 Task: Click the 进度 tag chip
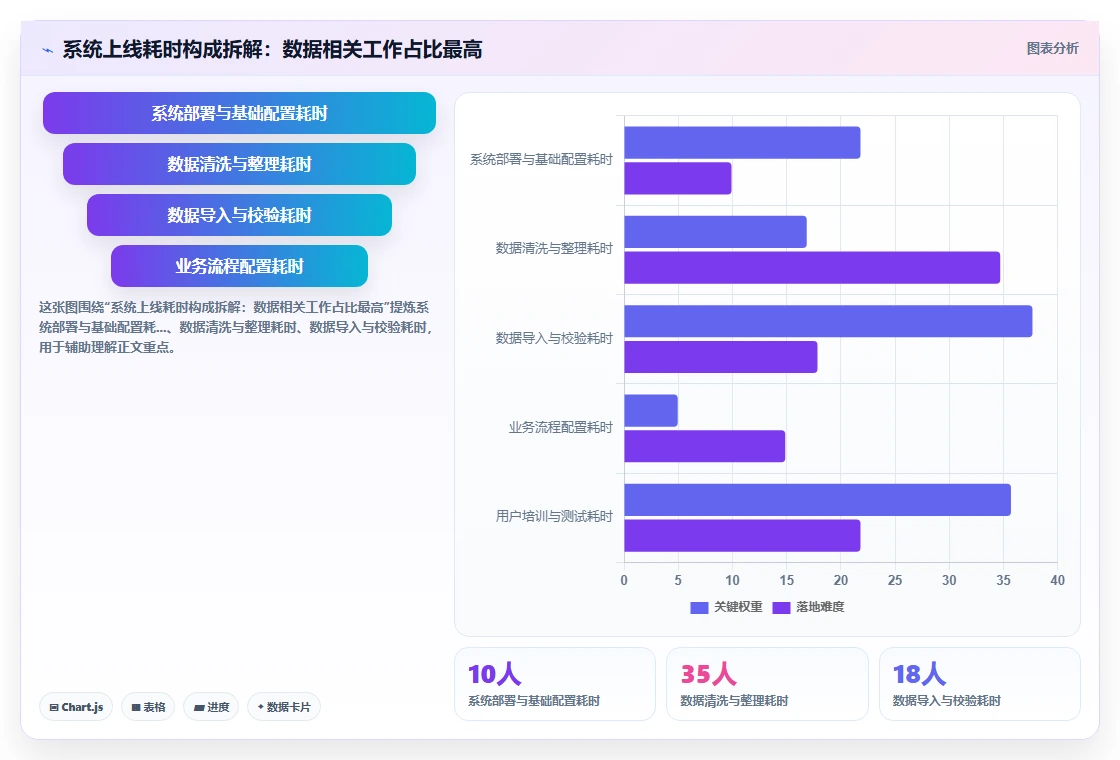[x=211, y=707]
